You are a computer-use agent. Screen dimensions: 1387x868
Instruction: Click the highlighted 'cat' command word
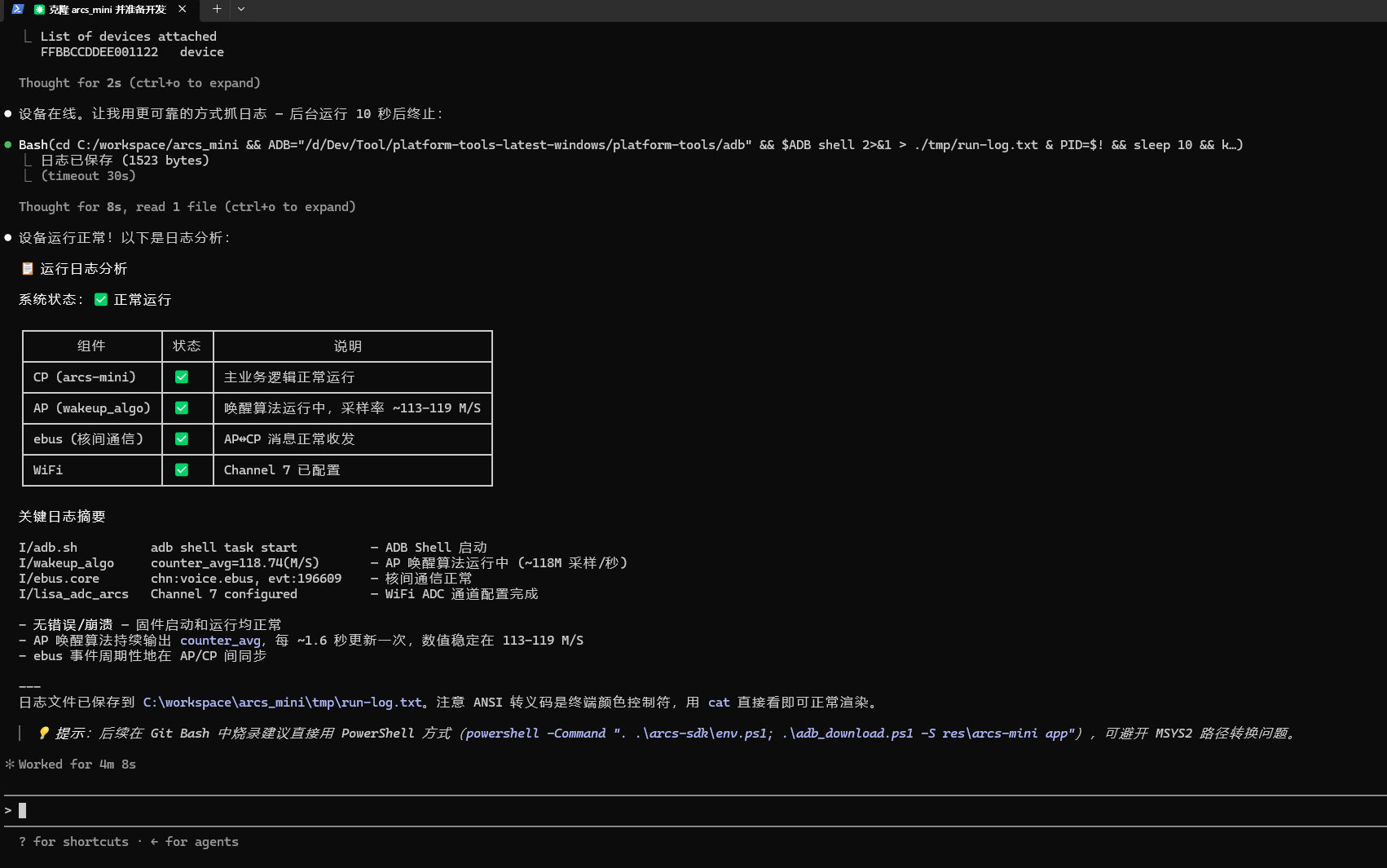click(x=719, y=702)
